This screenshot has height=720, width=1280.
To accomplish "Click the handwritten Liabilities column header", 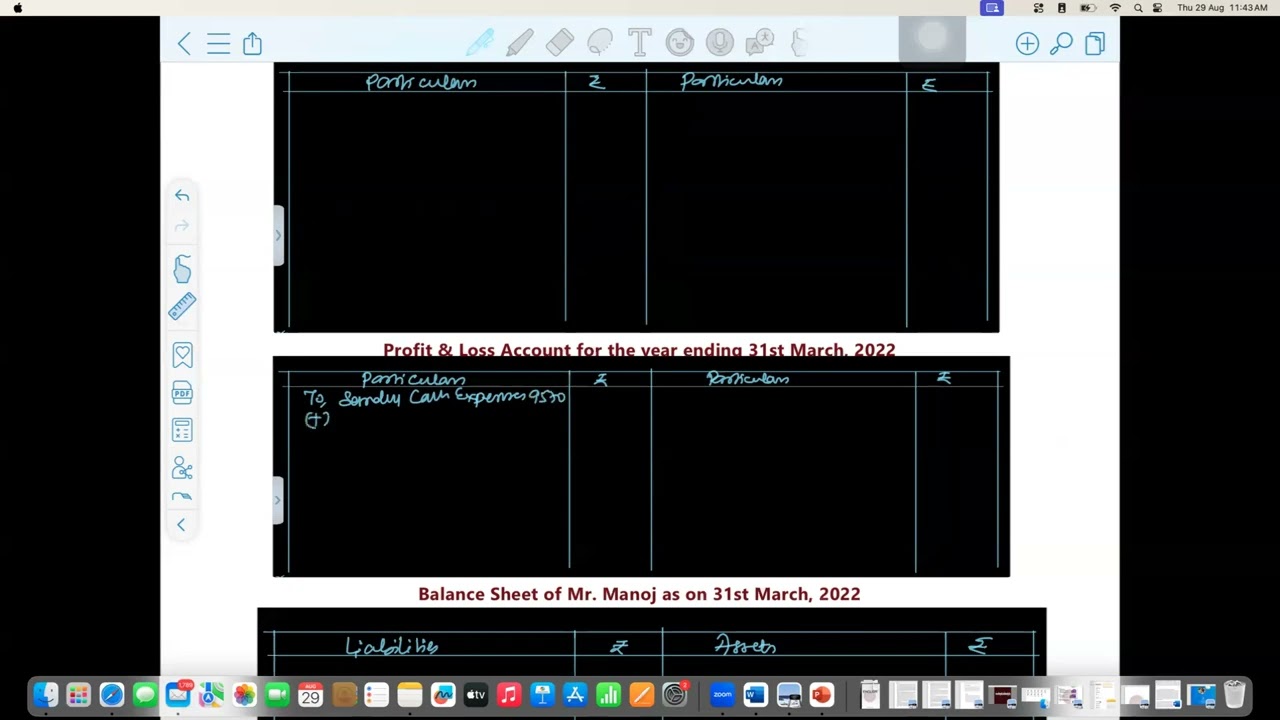I will coord(392,647).
